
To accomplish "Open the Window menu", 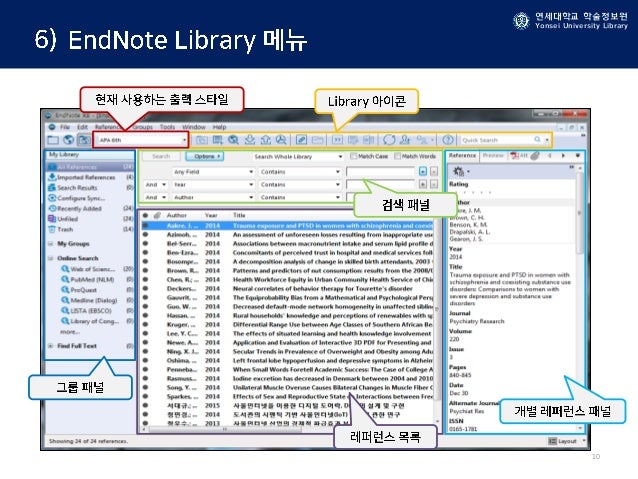I will pyautogui.click(x=194, y=127).
